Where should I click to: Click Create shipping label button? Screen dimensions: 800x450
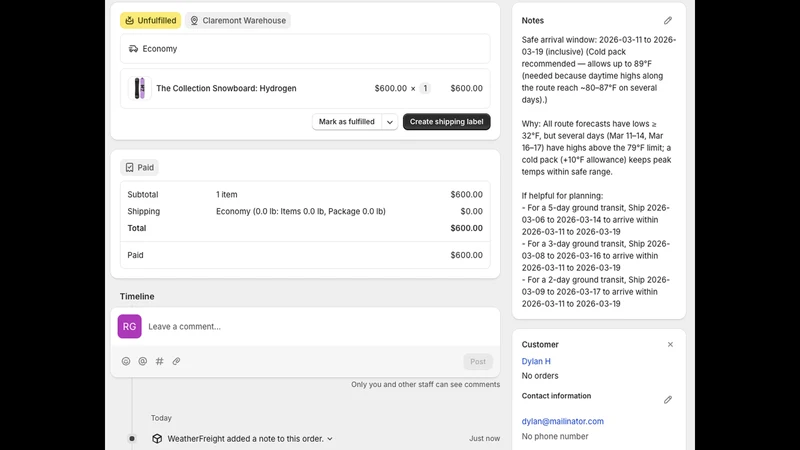coord(446,121)
